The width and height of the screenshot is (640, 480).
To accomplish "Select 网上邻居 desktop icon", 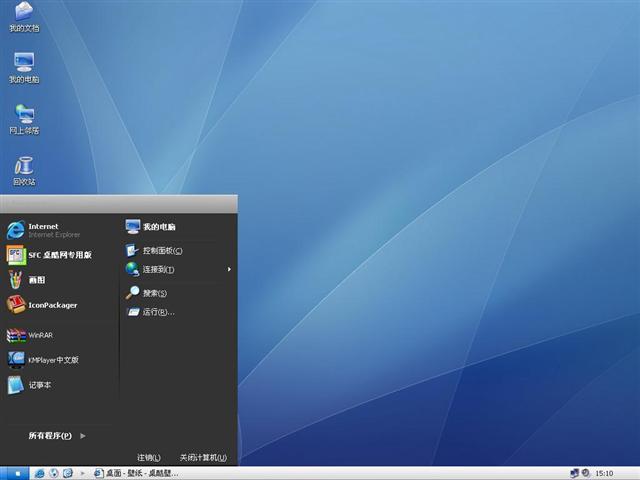I will point(24,118).
